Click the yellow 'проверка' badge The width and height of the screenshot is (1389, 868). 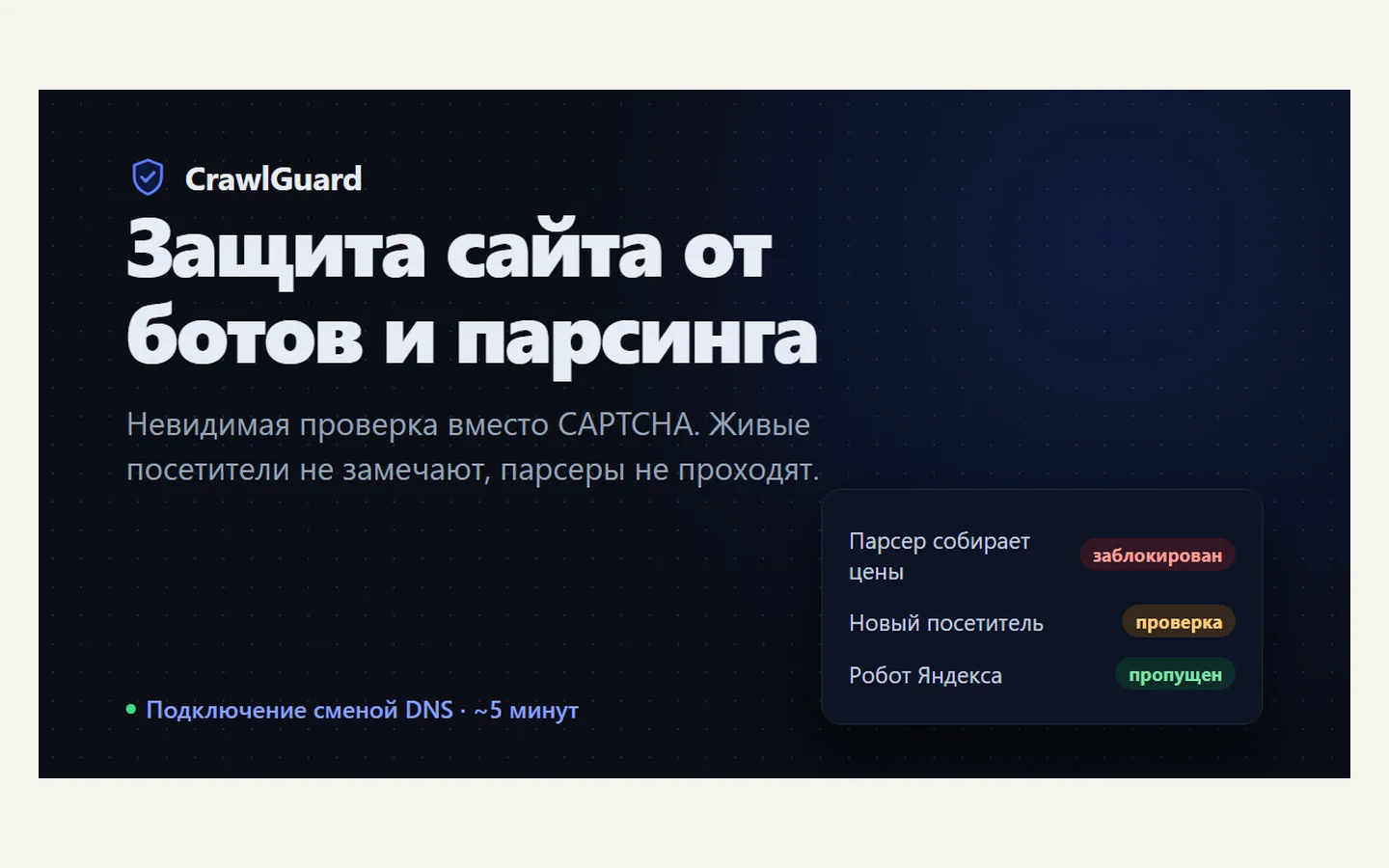[x=1179, y=622]
